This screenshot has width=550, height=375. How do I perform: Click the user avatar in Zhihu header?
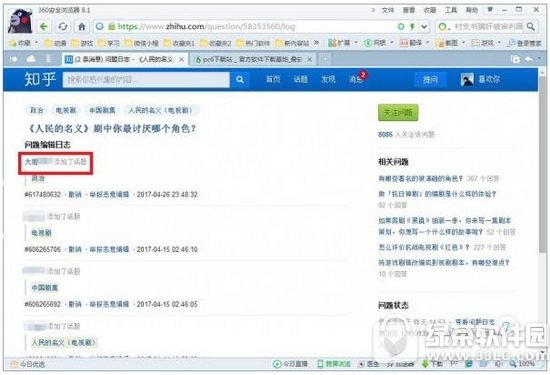pos(467,80)
